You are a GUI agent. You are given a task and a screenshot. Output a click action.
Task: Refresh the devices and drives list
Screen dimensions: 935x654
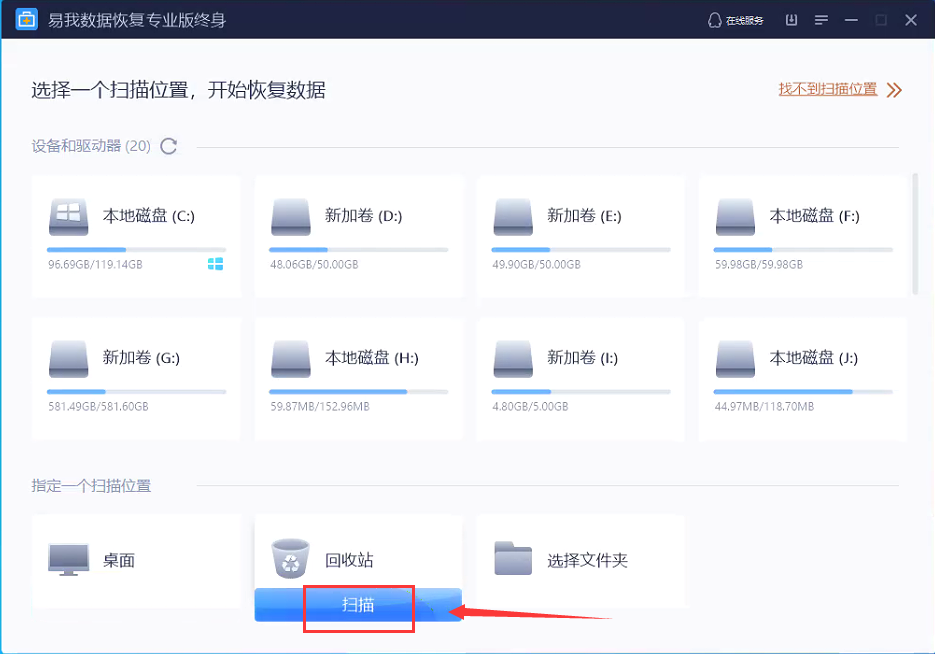[x=169, y=146]
